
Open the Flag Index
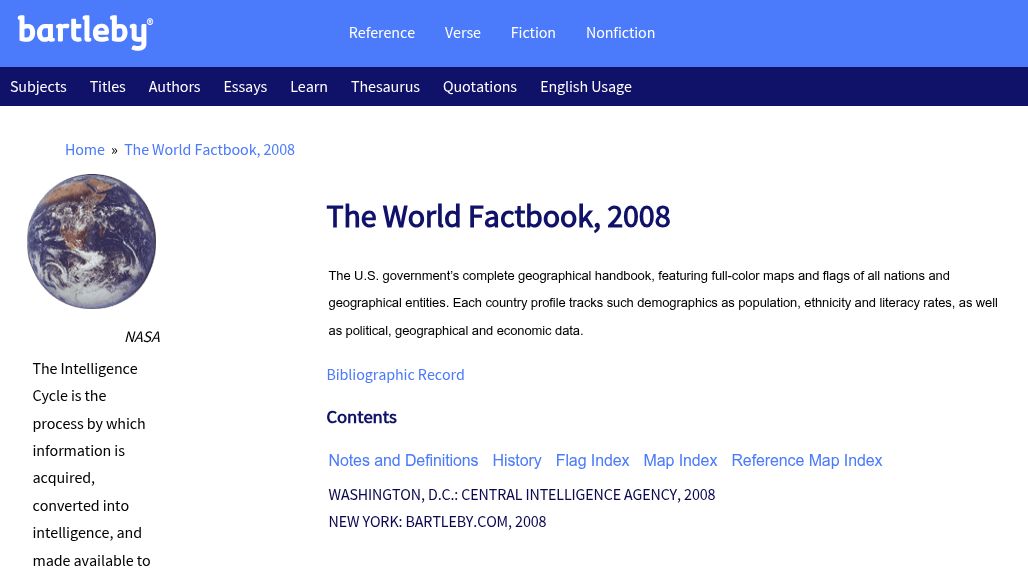(592, 460)
